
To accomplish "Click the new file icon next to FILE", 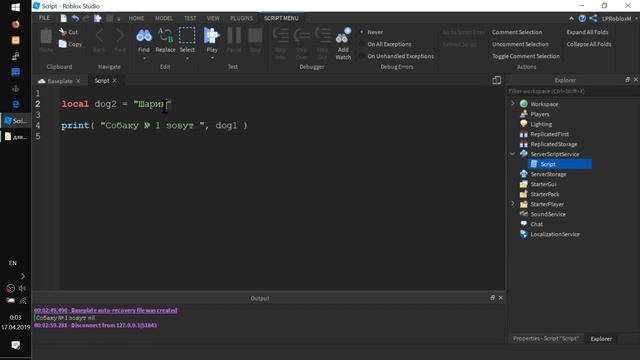I will (63, 18).
